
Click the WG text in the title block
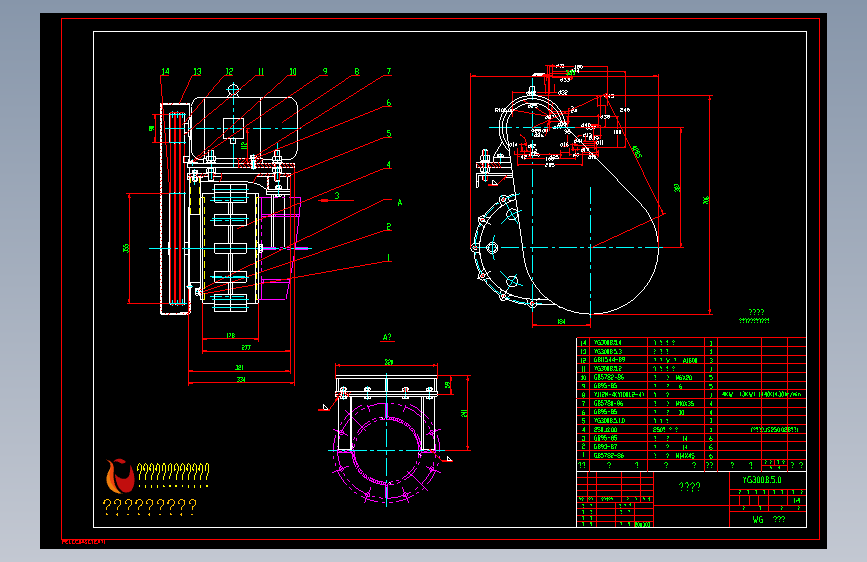758,519
